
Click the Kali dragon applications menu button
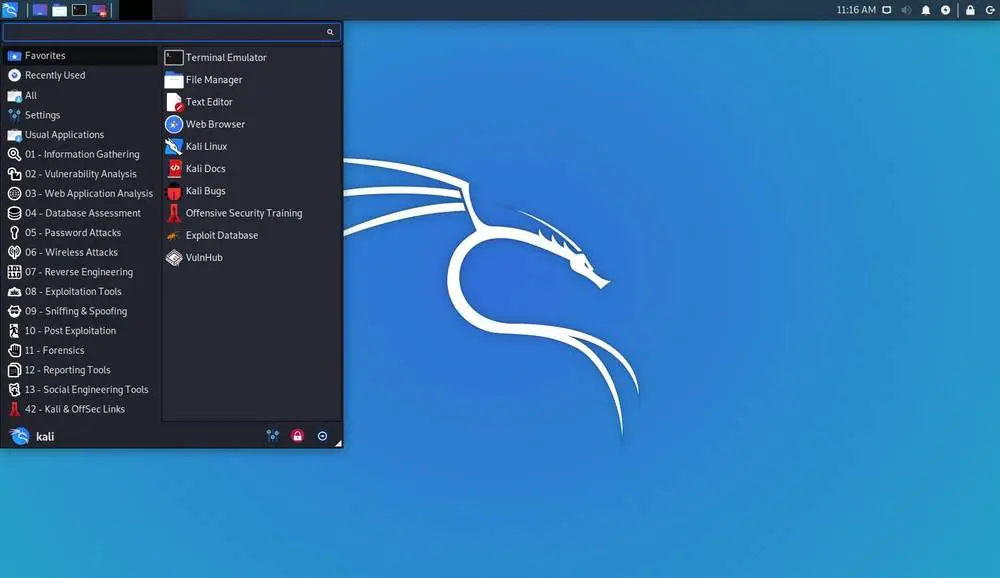click(10, 10)
